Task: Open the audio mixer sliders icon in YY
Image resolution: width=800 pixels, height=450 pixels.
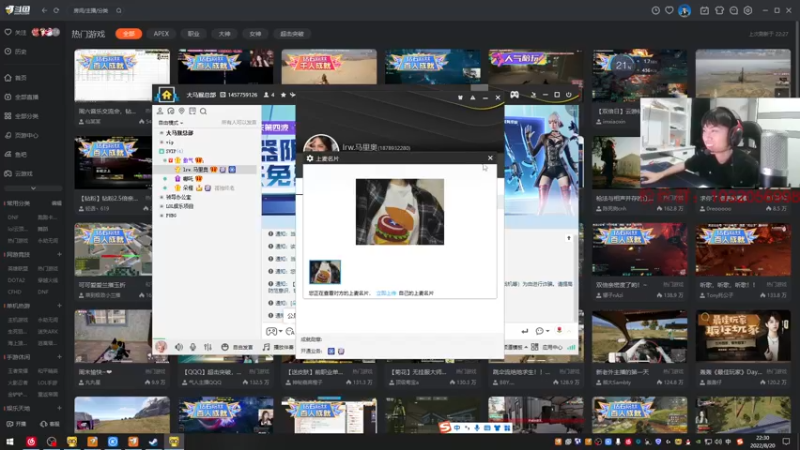Action: click(x=208, y=347)
